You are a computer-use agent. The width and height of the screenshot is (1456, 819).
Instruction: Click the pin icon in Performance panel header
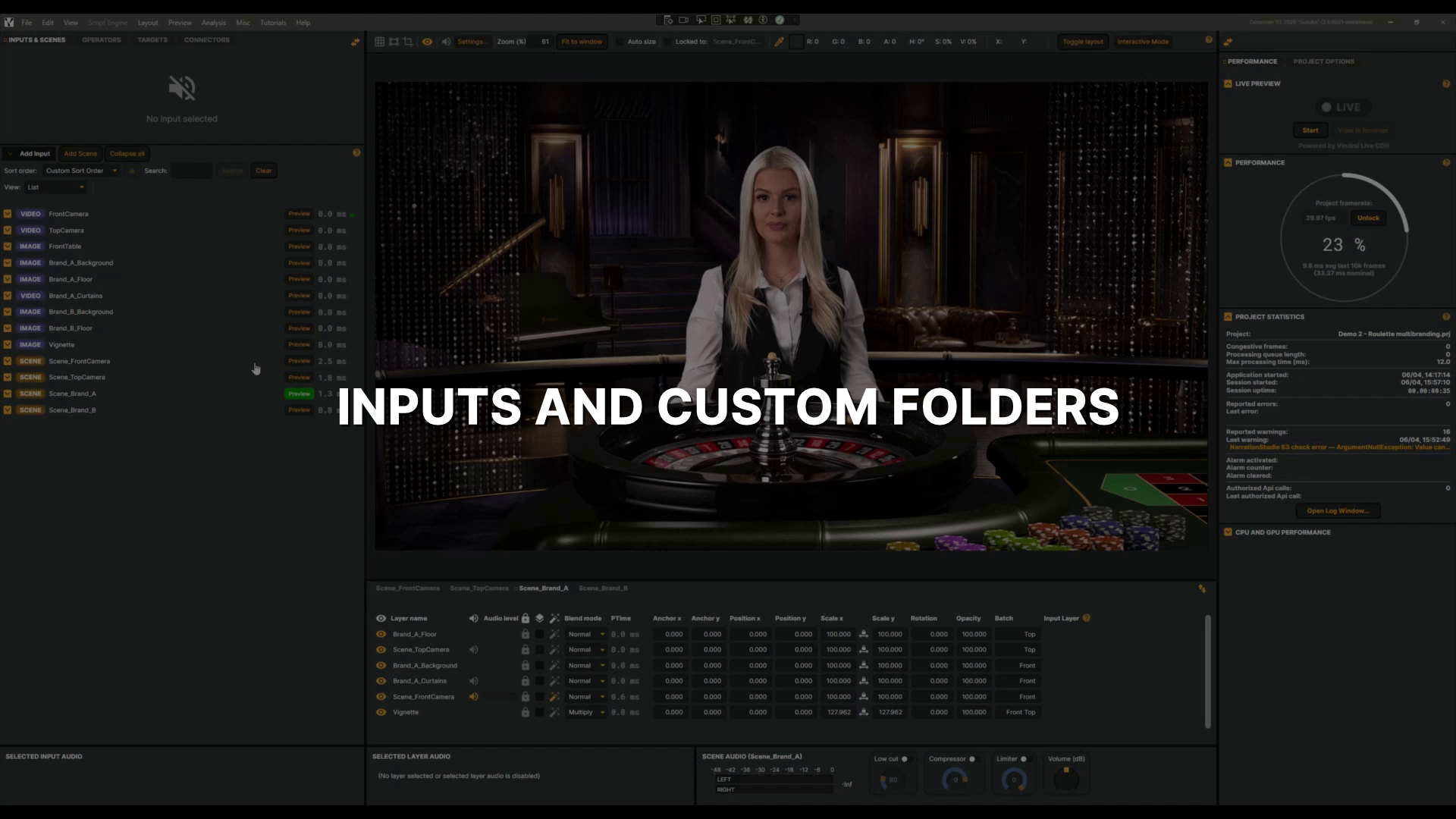coord(1228,42)
